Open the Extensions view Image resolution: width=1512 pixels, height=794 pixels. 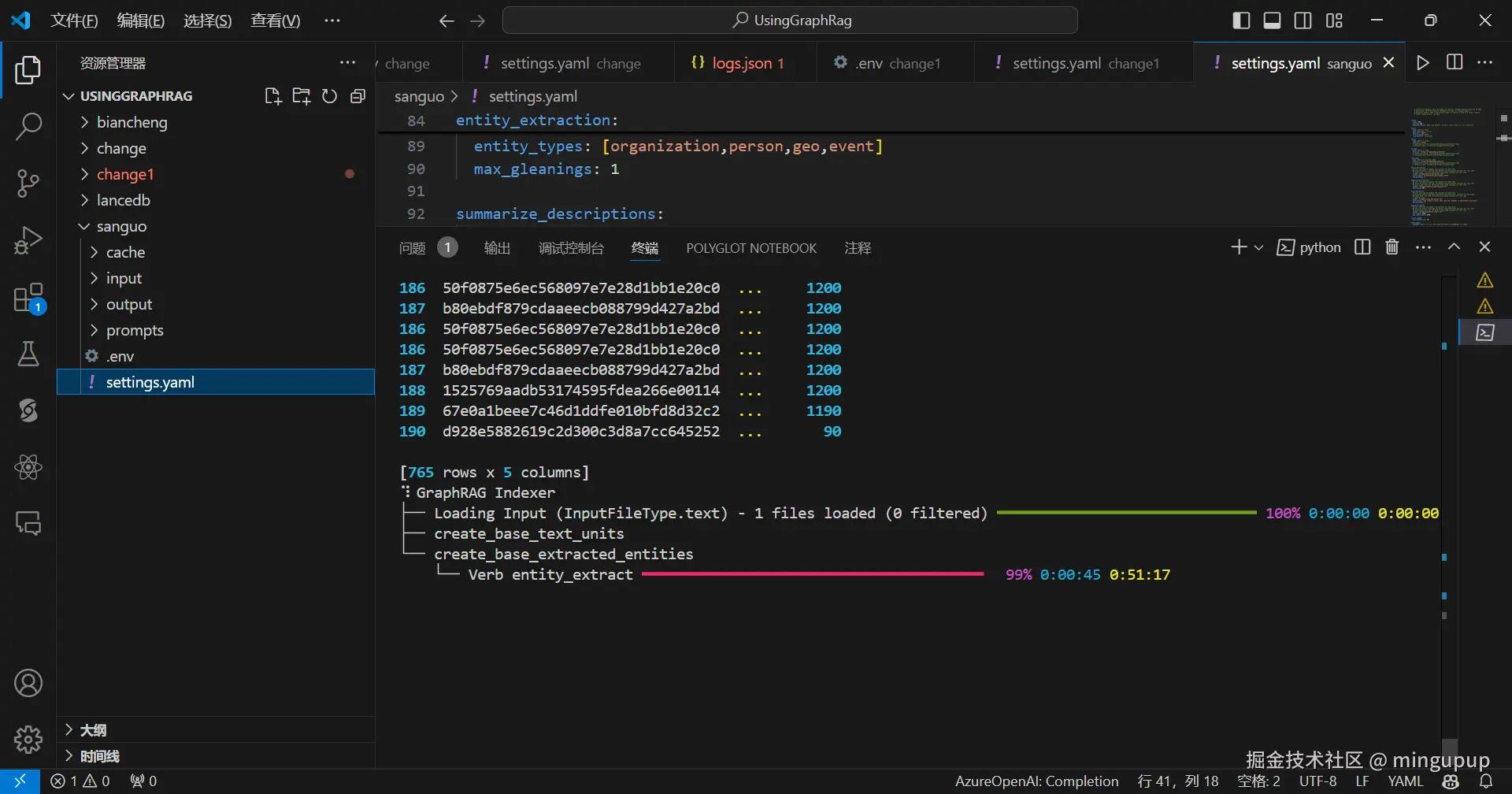(x=28, y=299)
